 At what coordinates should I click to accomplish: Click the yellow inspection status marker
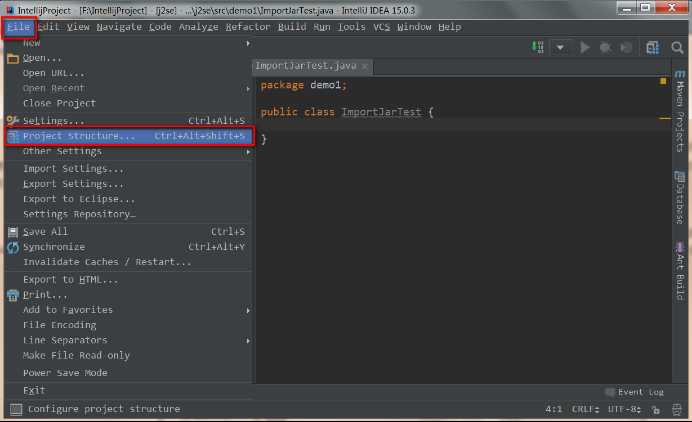[x=663, y=81]
